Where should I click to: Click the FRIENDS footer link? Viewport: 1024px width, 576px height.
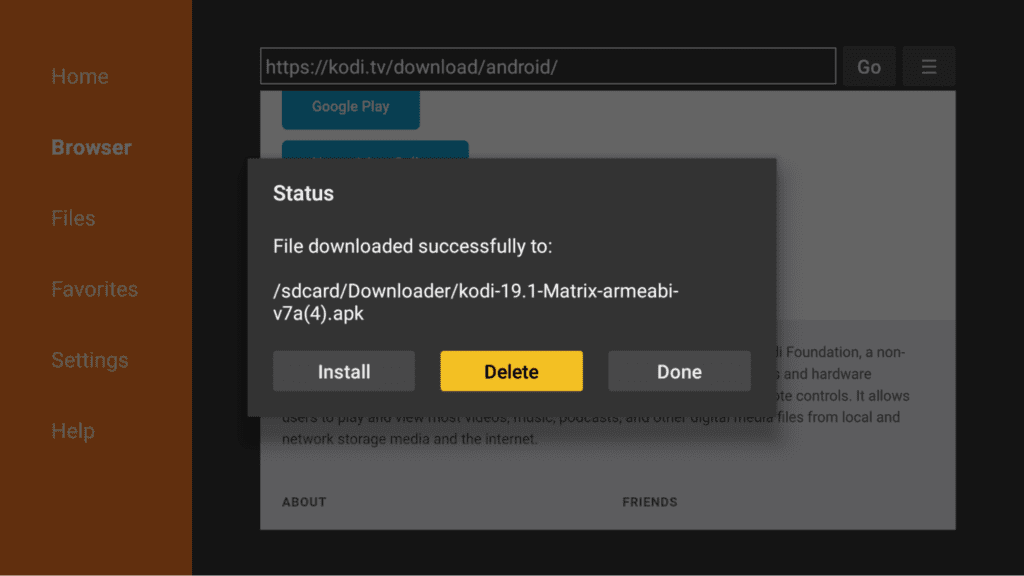tap(649, 502)
